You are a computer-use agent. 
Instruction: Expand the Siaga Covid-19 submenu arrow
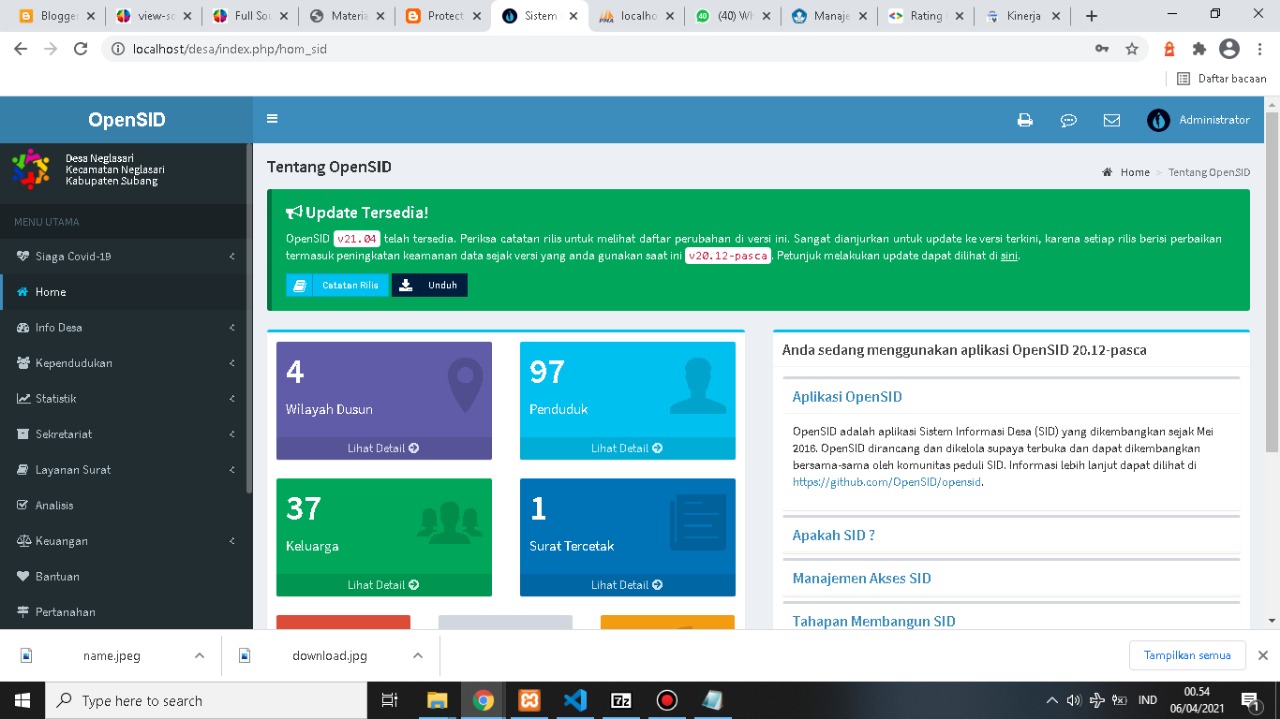(232, 256)
